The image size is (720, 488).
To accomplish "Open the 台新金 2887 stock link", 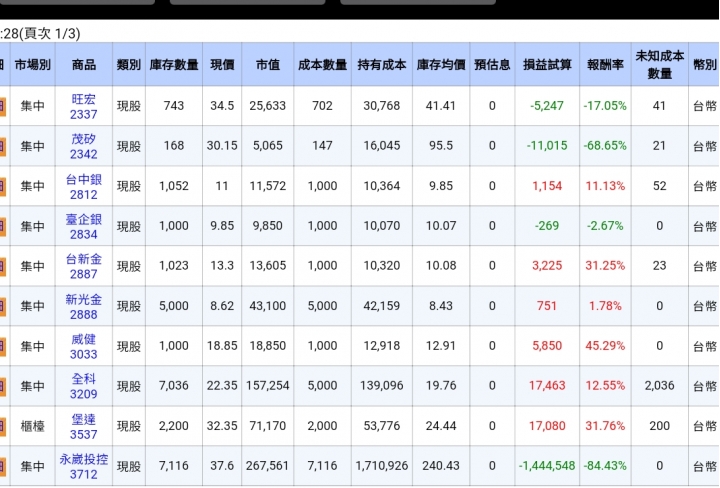I will tap(84, 267).
